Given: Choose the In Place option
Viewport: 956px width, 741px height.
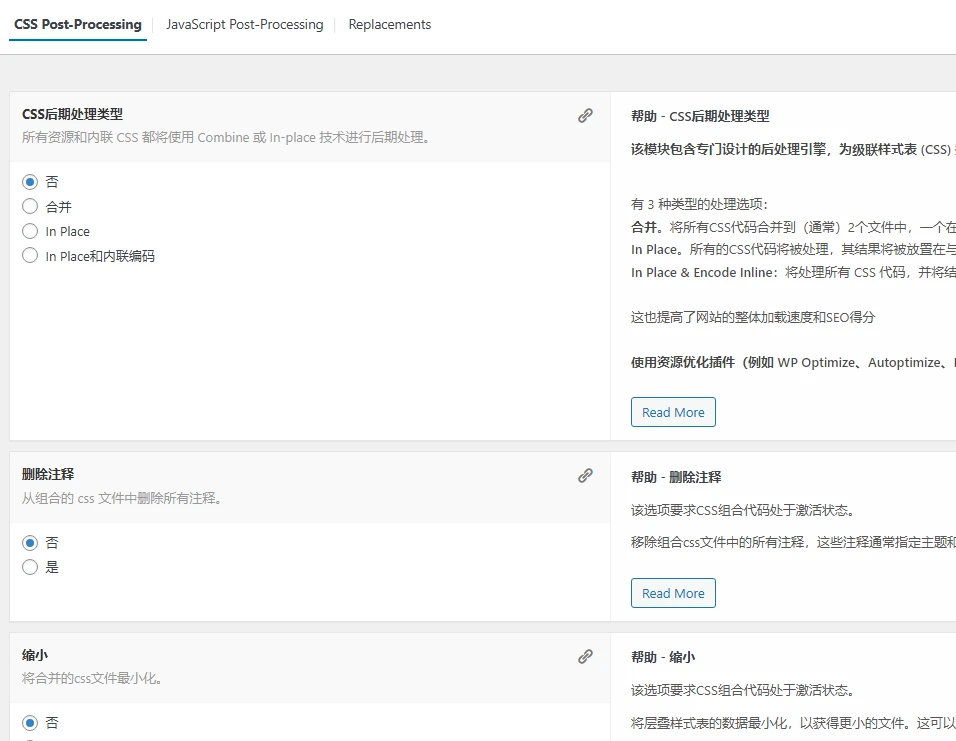Looking at the screenshot, I should pyautogui.click(x=30, y=231).
